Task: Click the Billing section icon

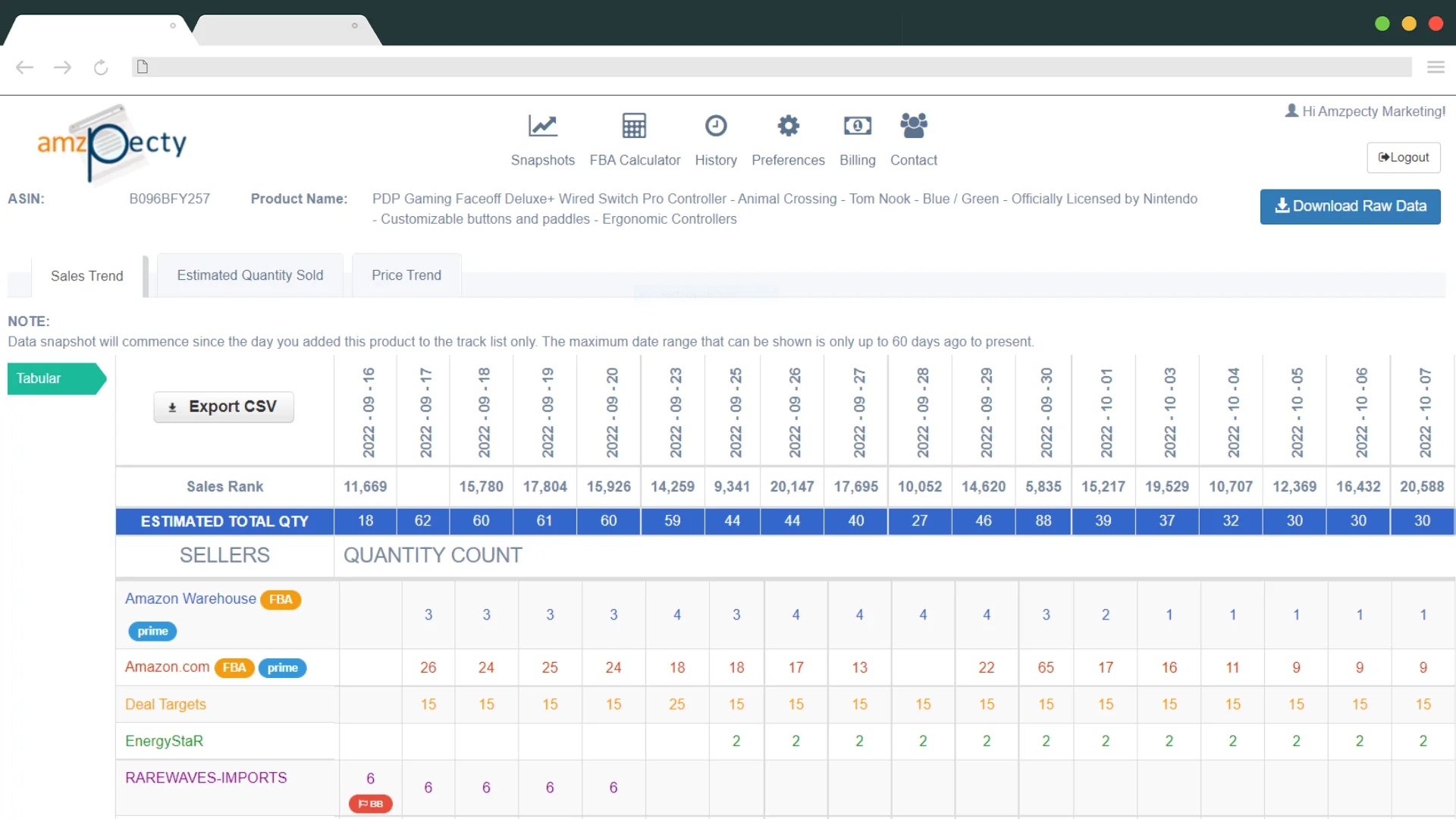Action: click(856, 126)
